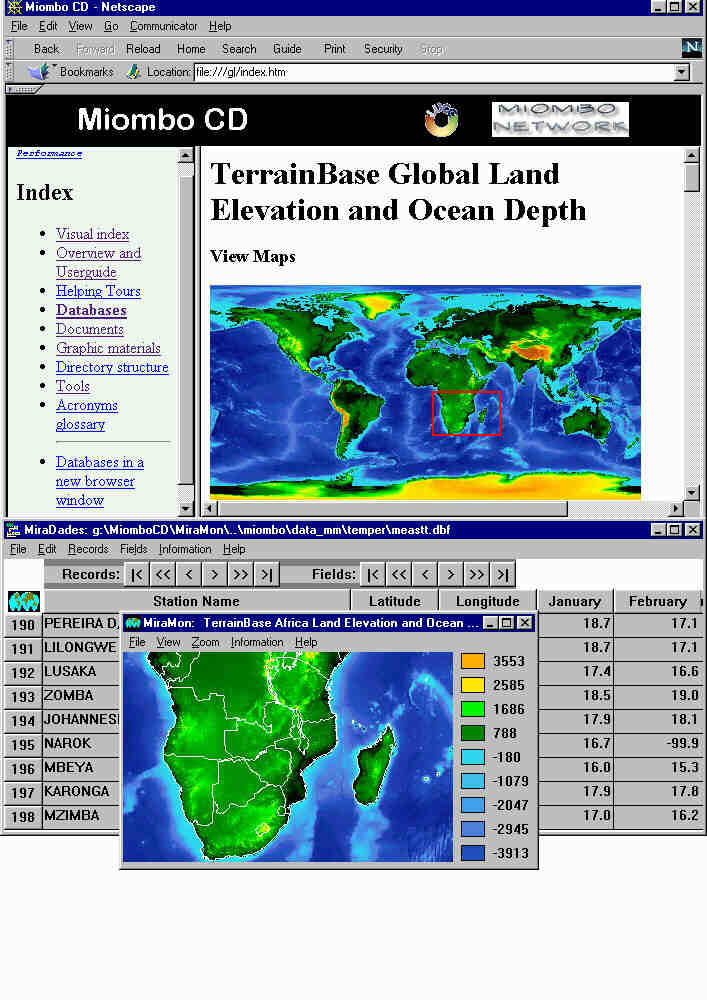Go to first record in MiraDades
Viewport: 707px width, 1000px height.
(137, 575)
